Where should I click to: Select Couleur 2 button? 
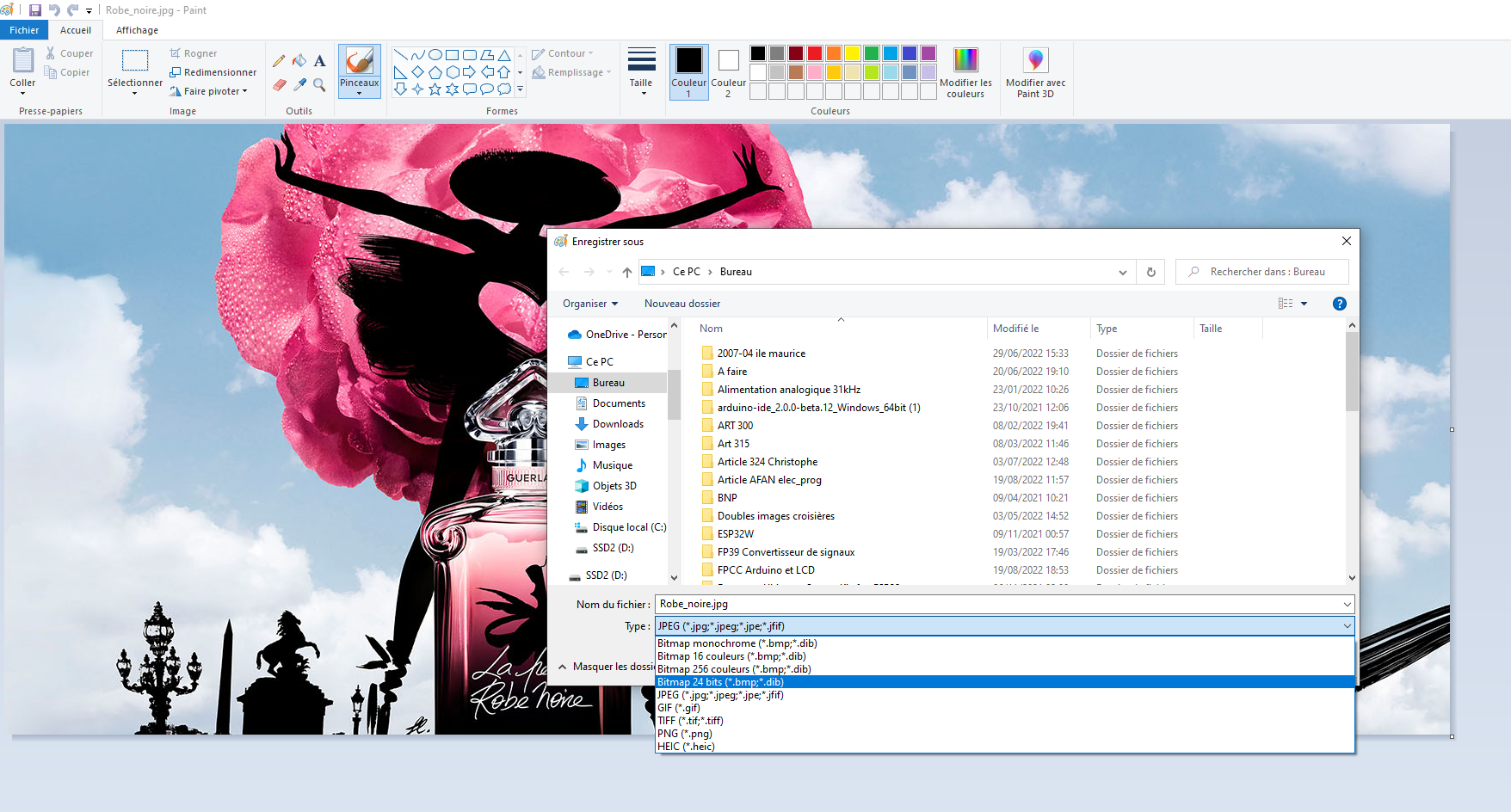(x=728, y=72)
